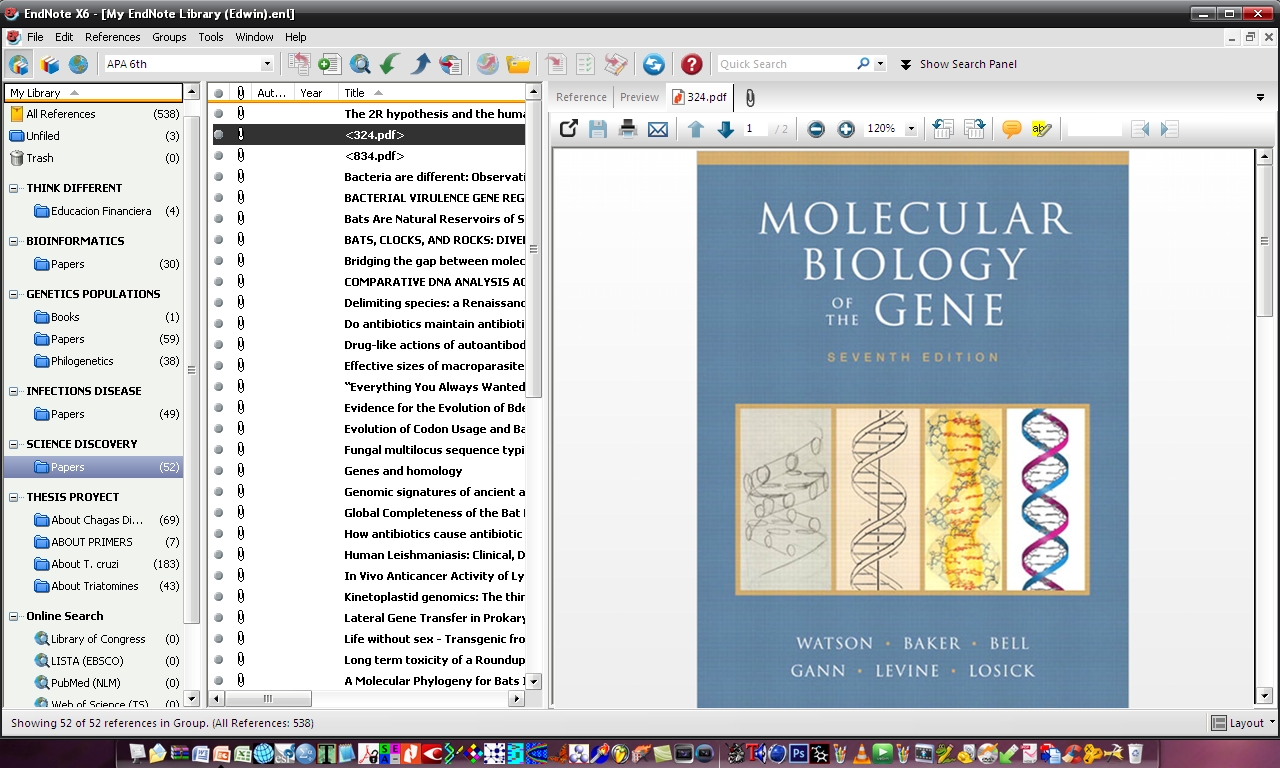Click the Insert Citation toolbar icon
The height and width of the screenshot is (768, 1280).
556,64
